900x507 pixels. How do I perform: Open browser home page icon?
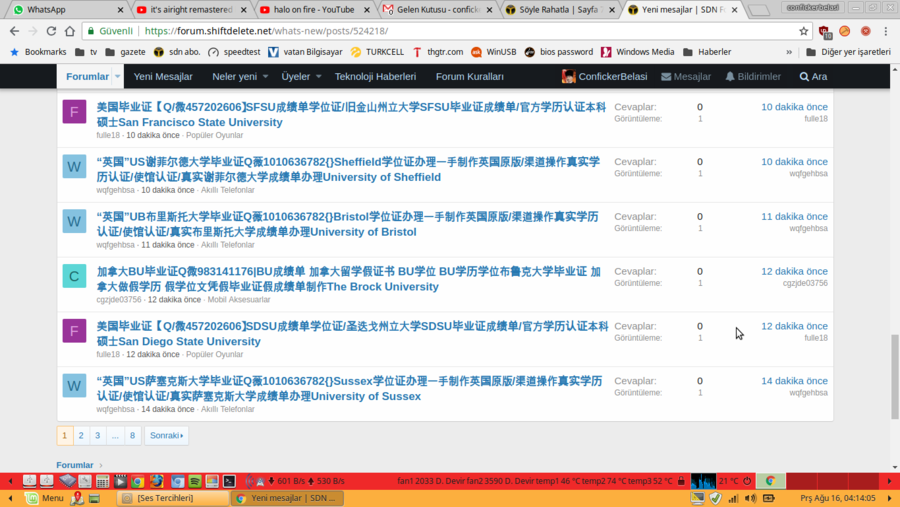[69, 31]
